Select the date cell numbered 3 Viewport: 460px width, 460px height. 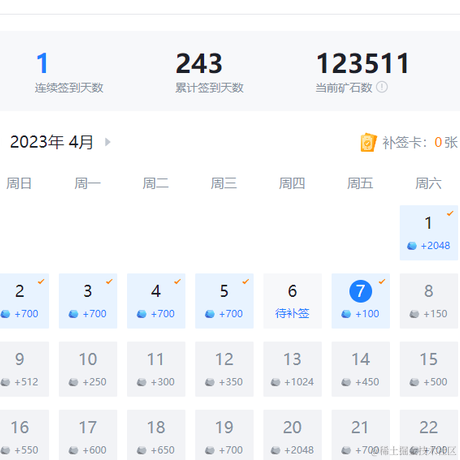88,301
